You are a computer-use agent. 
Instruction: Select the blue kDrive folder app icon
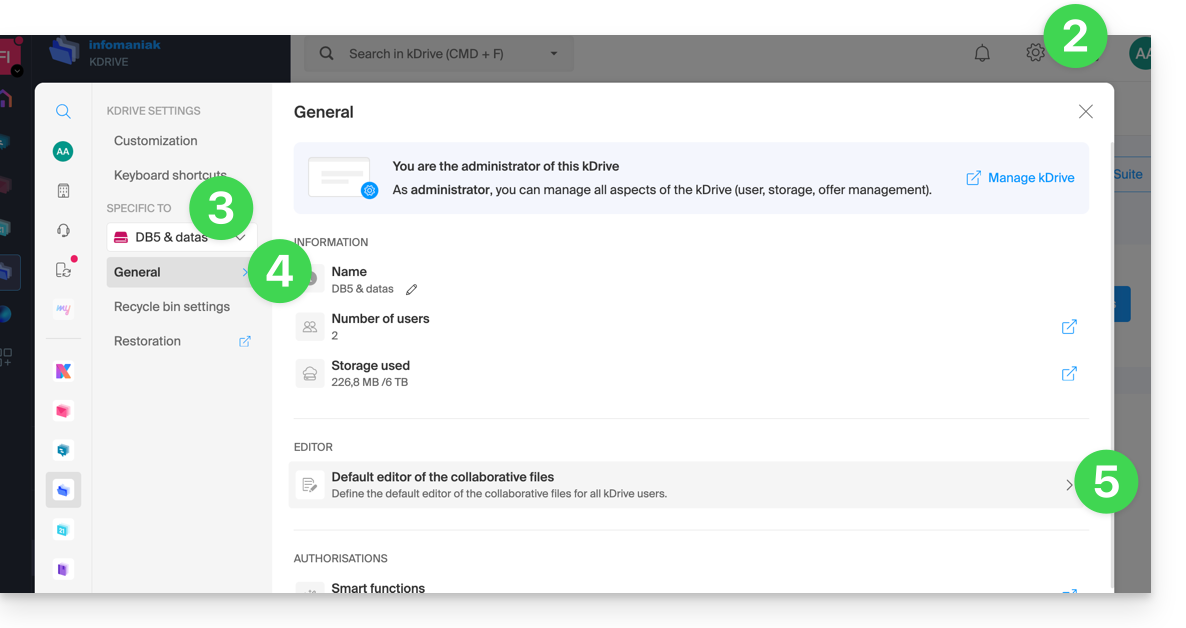pos(64,490)
